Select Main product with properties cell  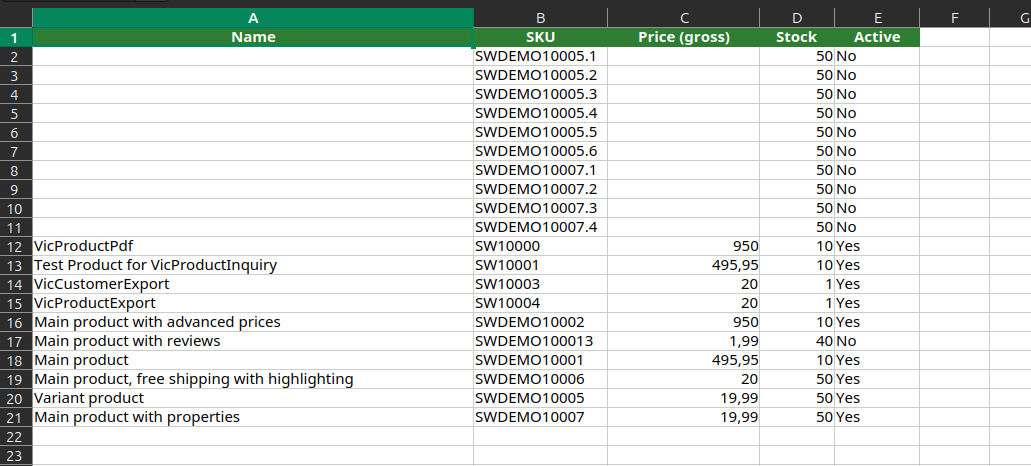(x=253, y=417)
